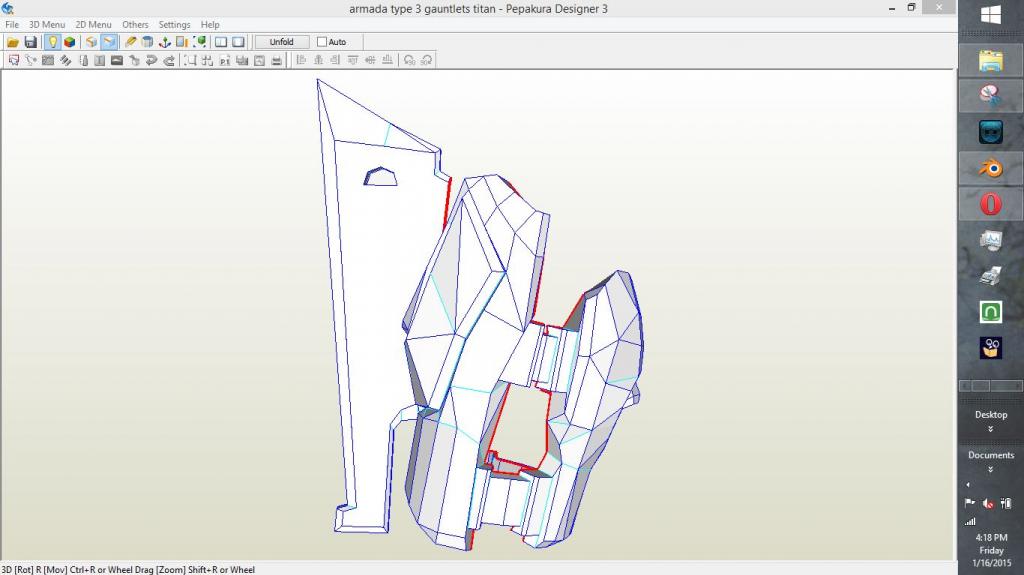
Task: Toggle the colored cube texture display
Action: (69, 42)
